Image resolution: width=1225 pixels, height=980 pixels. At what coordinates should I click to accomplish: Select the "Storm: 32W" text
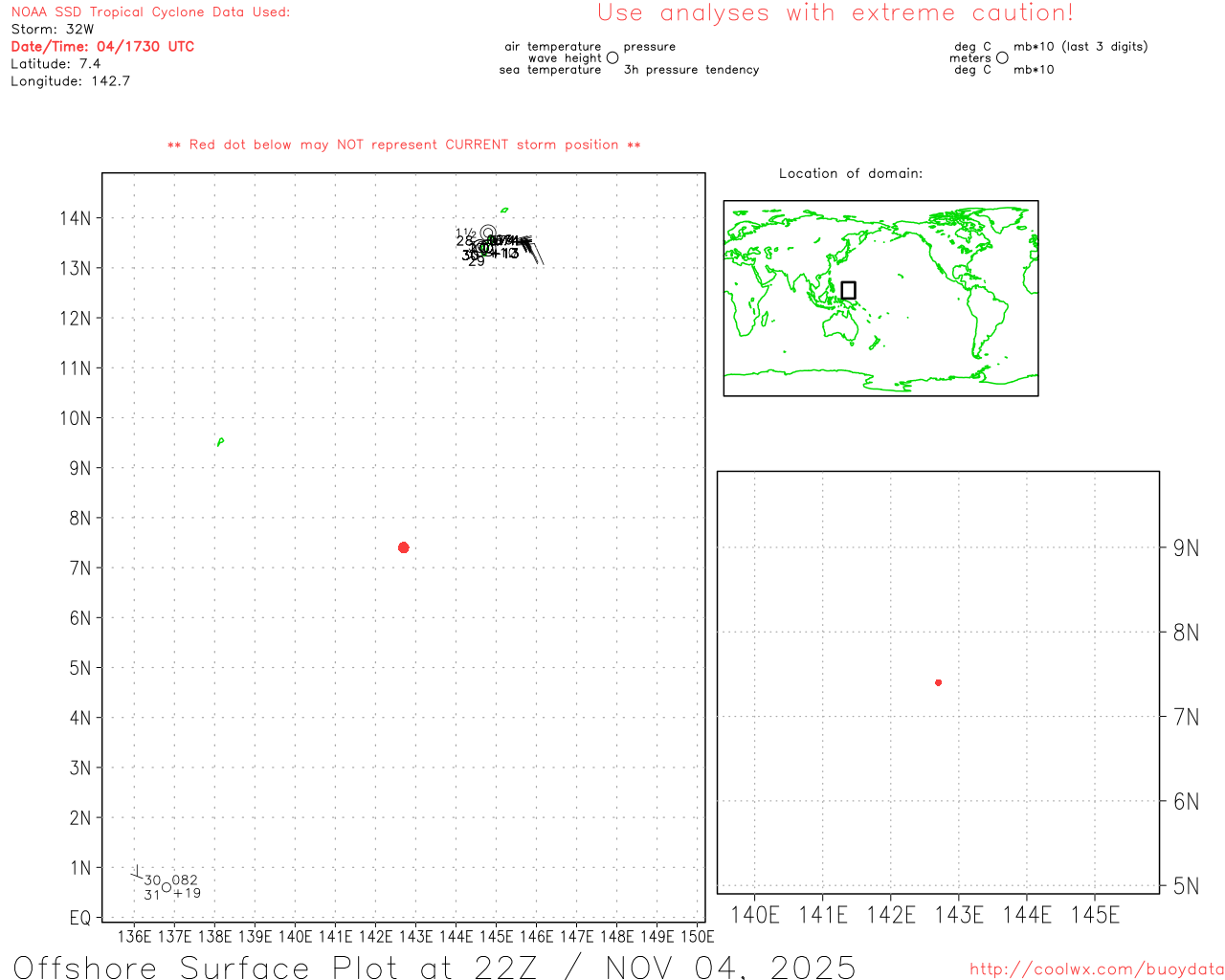(x=53, y=30)
